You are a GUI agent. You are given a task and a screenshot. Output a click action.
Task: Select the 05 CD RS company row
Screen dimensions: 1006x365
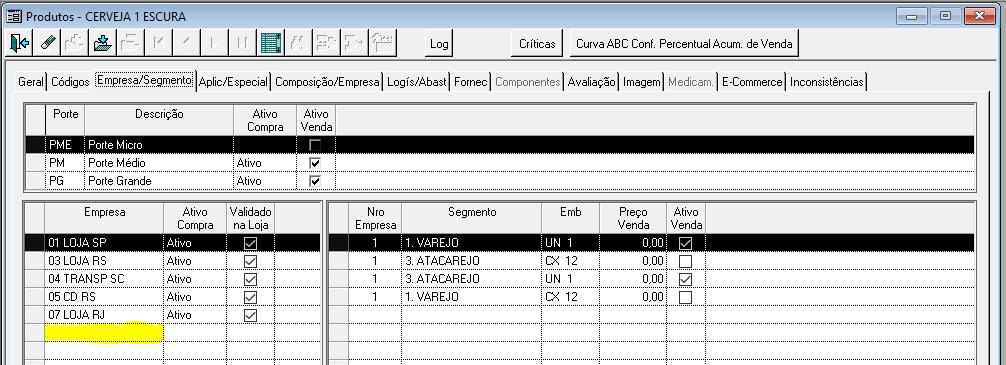104,297
